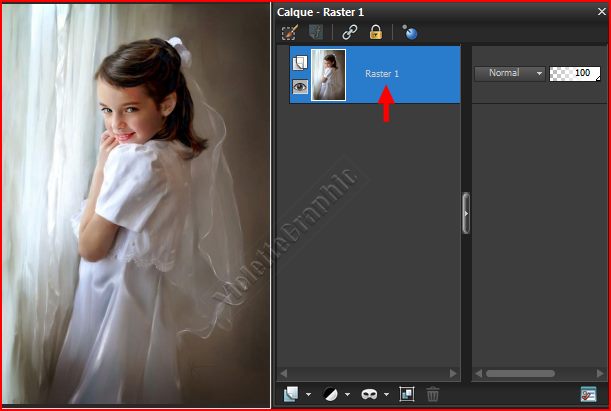The width and height of the screenshot is (611, 411).
Task: Click the grayed-out script icon in toolbar
Action: pos(316,32)
